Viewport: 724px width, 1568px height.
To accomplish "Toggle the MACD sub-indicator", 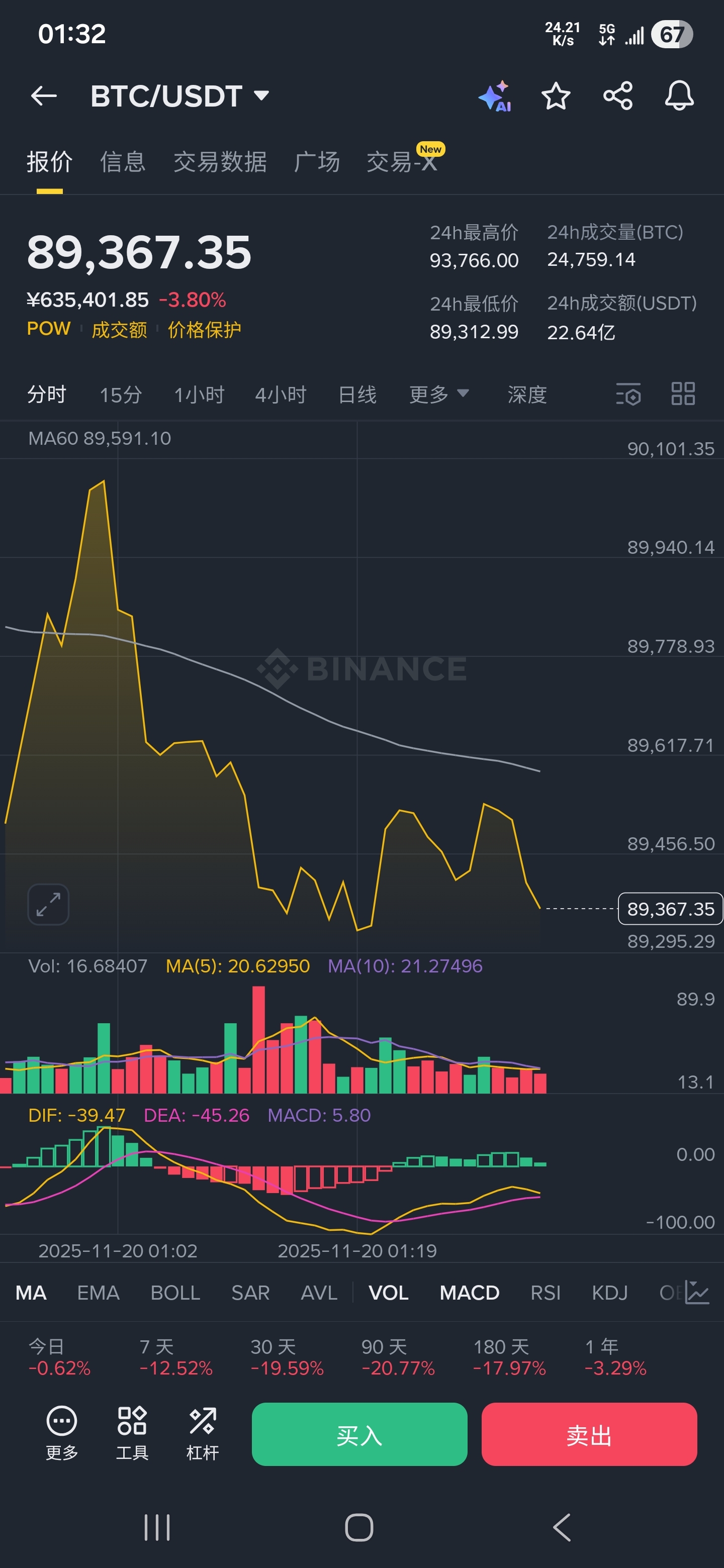I will pyautogui.click(x=470, y=1292).
